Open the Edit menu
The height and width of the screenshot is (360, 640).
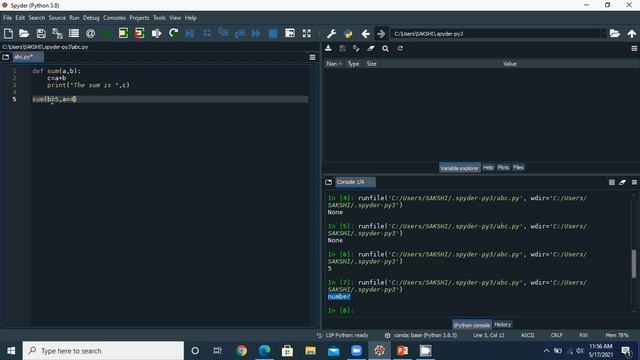pos(20,18)
